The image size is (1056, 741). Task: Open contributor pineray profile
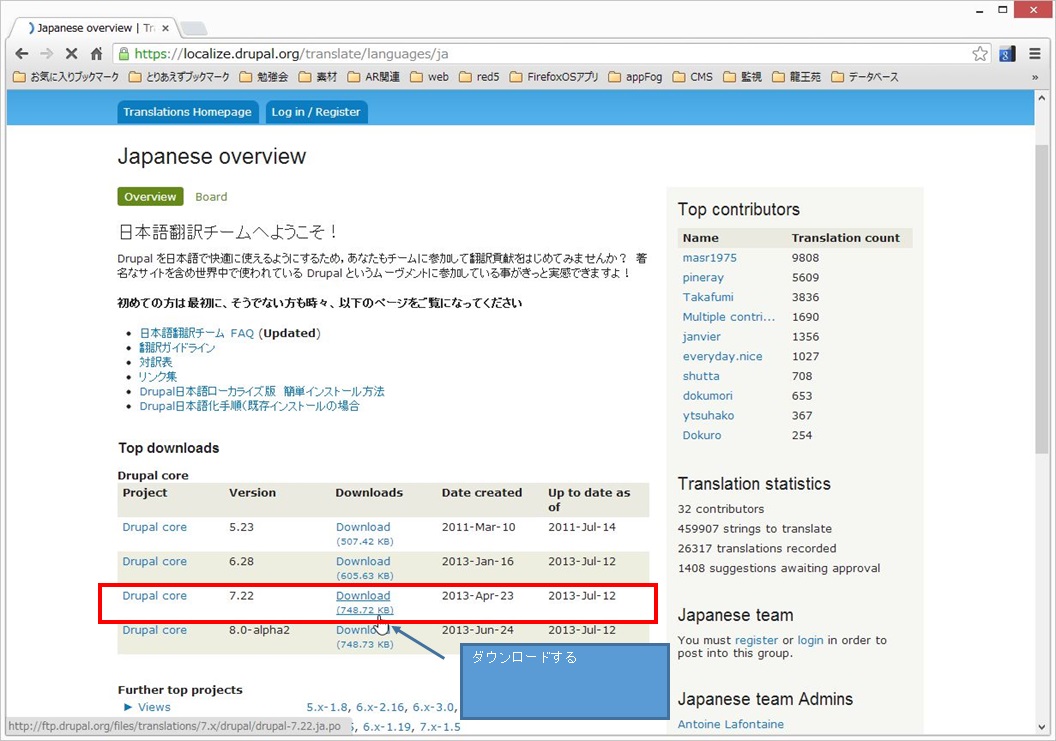tap(703, 277)
